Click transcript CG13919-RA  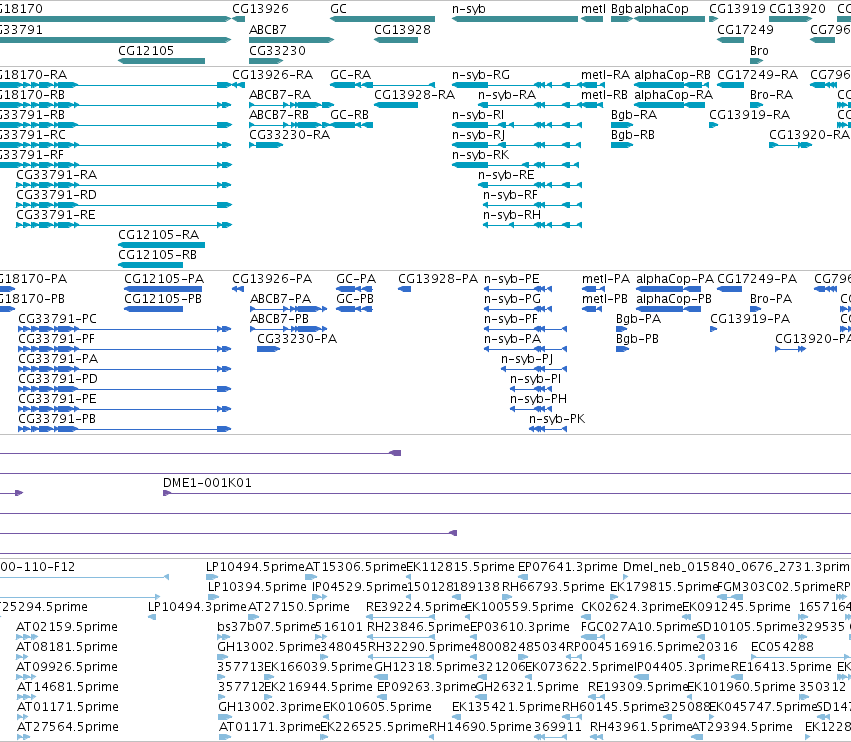pyautogui.click(x=750, y=115)
